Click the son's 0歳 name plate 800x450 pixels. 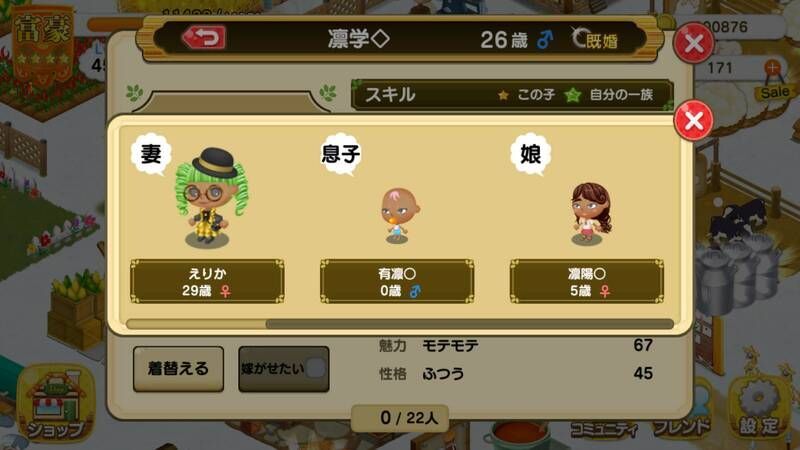coord(397,281)
